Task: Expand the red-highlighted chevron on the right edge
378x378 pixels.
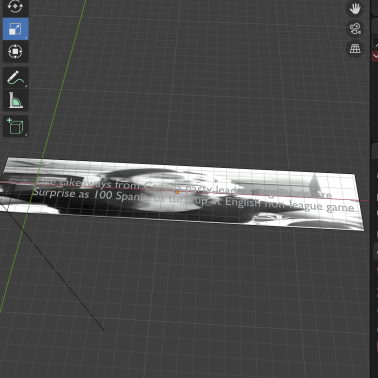Action: click(x=375, y=56)
